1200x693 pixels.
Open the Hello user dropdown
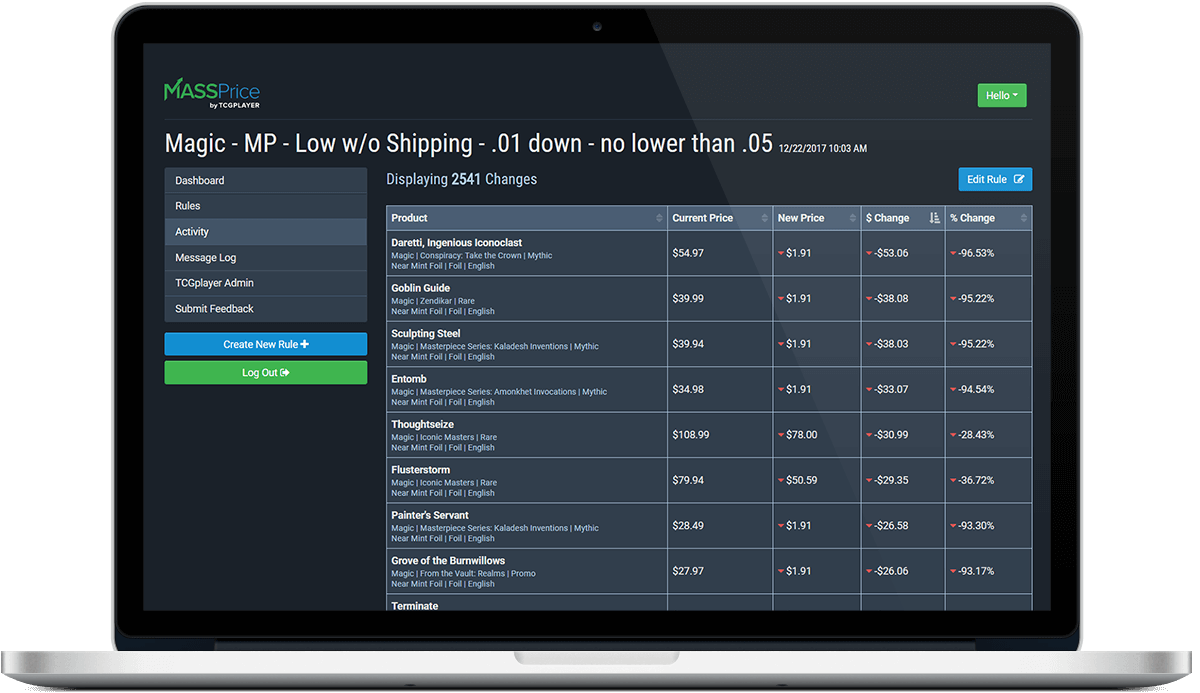click(x=1002, y=95)
